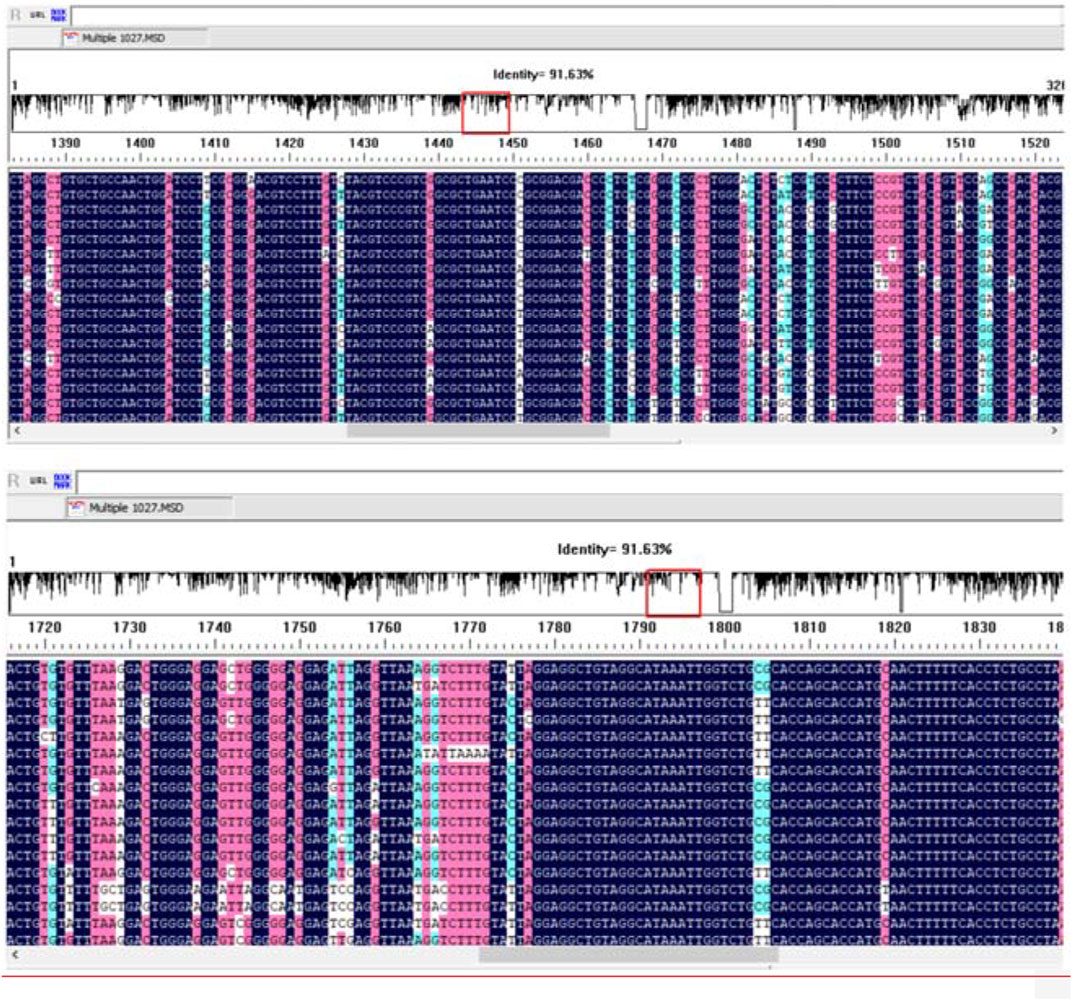
Task: Click ruler position 1760
Action: pos(384,627)
